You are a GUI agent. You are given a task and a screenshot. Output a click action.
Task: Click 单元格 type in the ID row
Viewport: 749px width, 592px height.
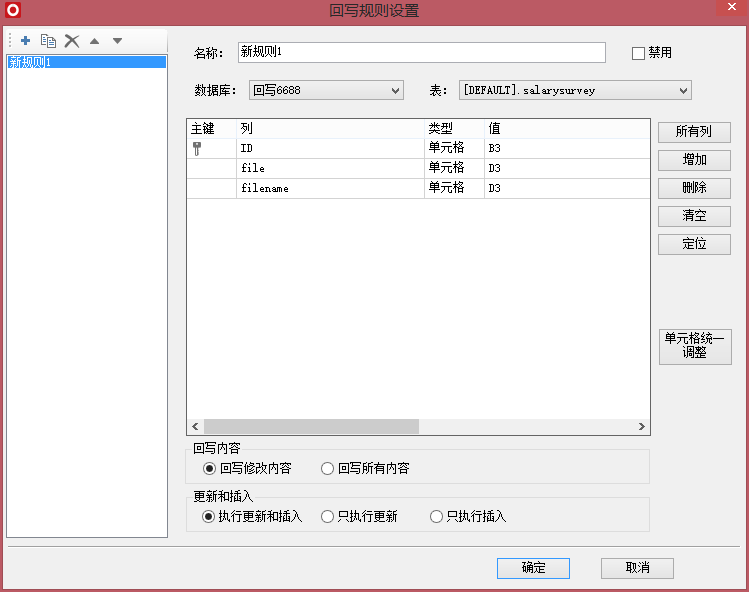pos(454,149)
